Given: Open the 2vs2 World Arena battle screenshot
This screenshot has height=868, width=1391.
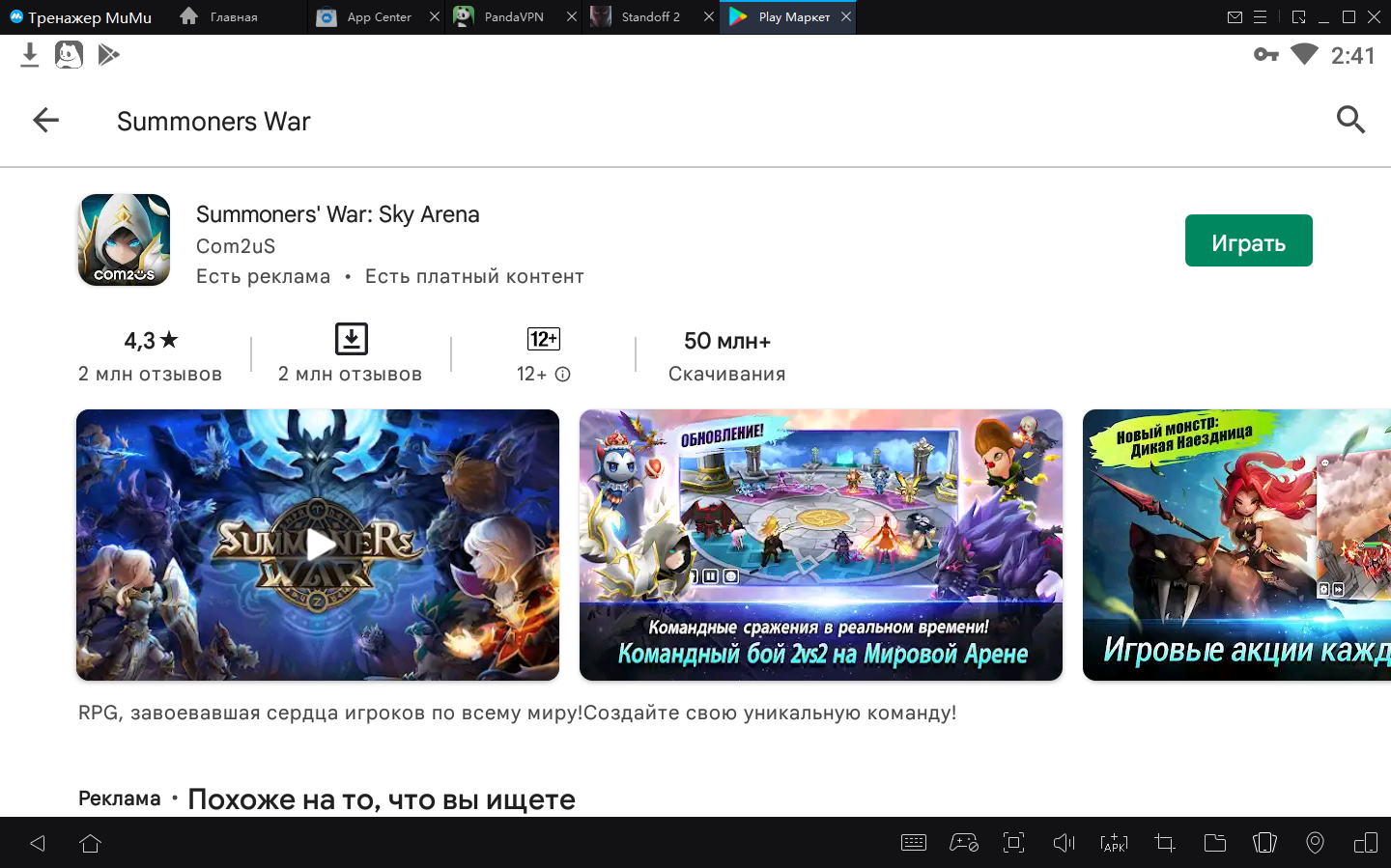Looking at the screenshot, I should 820,545.
